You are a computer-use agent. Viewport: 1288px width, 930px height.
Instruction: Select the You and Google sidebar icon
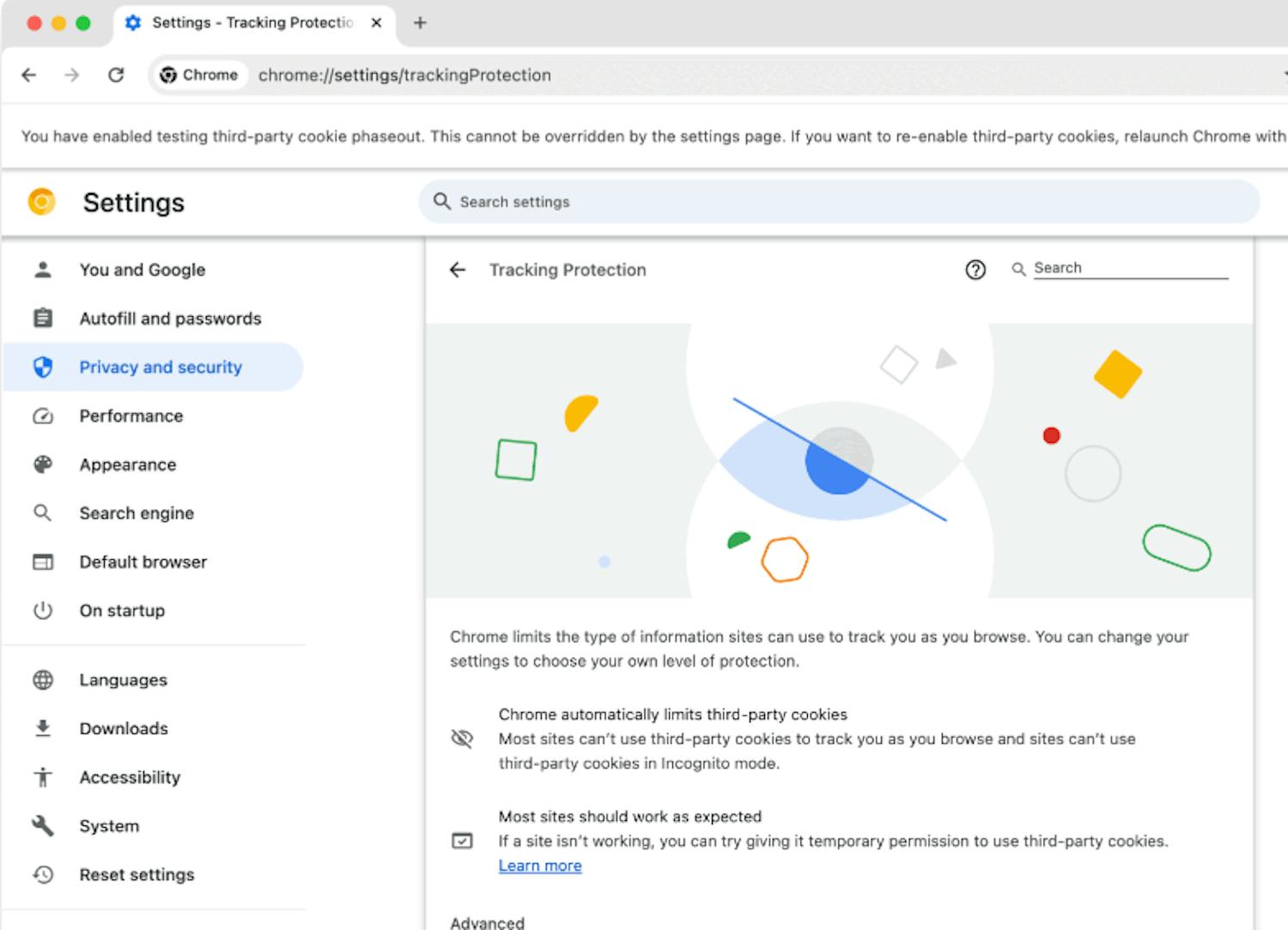tap(43, 269)
